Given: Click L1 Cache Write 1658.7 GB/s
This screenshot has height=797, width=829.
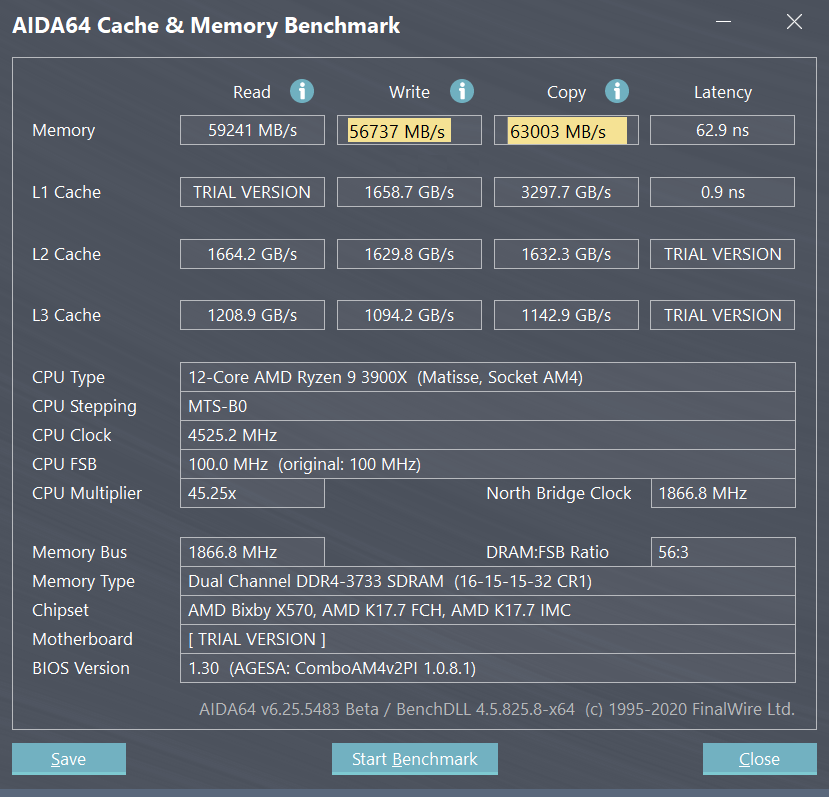Looking at the screenshot, I should (409, 192).
